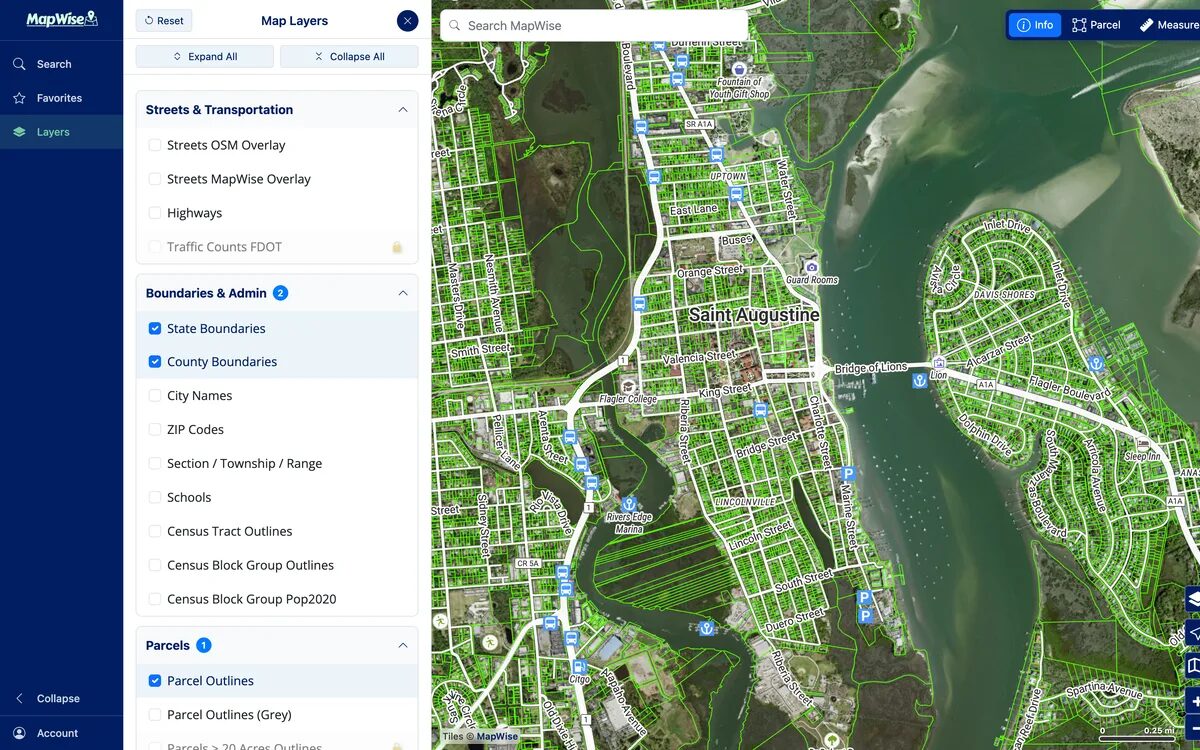Click the MapWise logo
The height and width of the screenshot is (750, 1200).
[x=61, y=19]
